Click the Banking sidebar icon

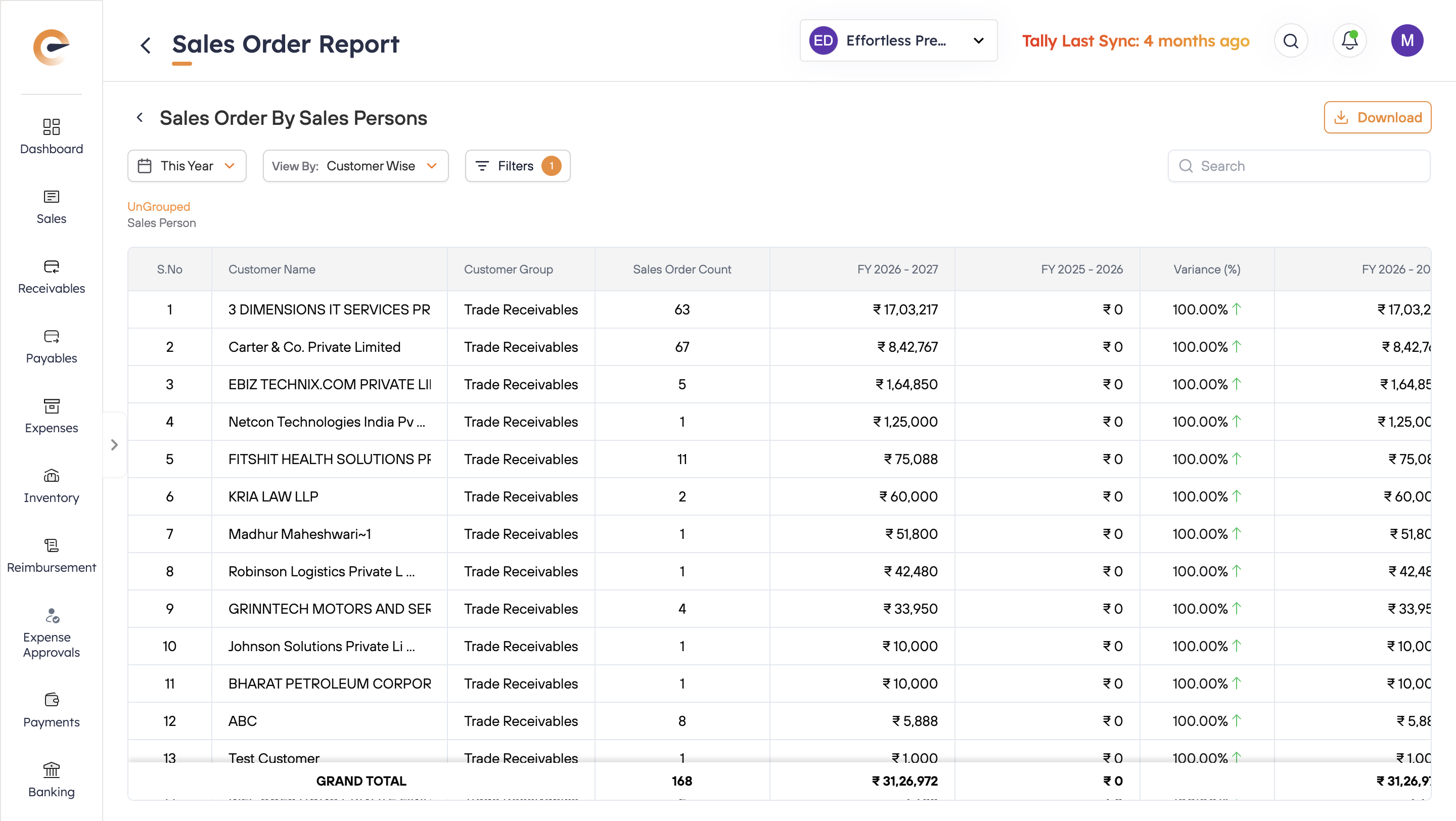coord(52,770)
